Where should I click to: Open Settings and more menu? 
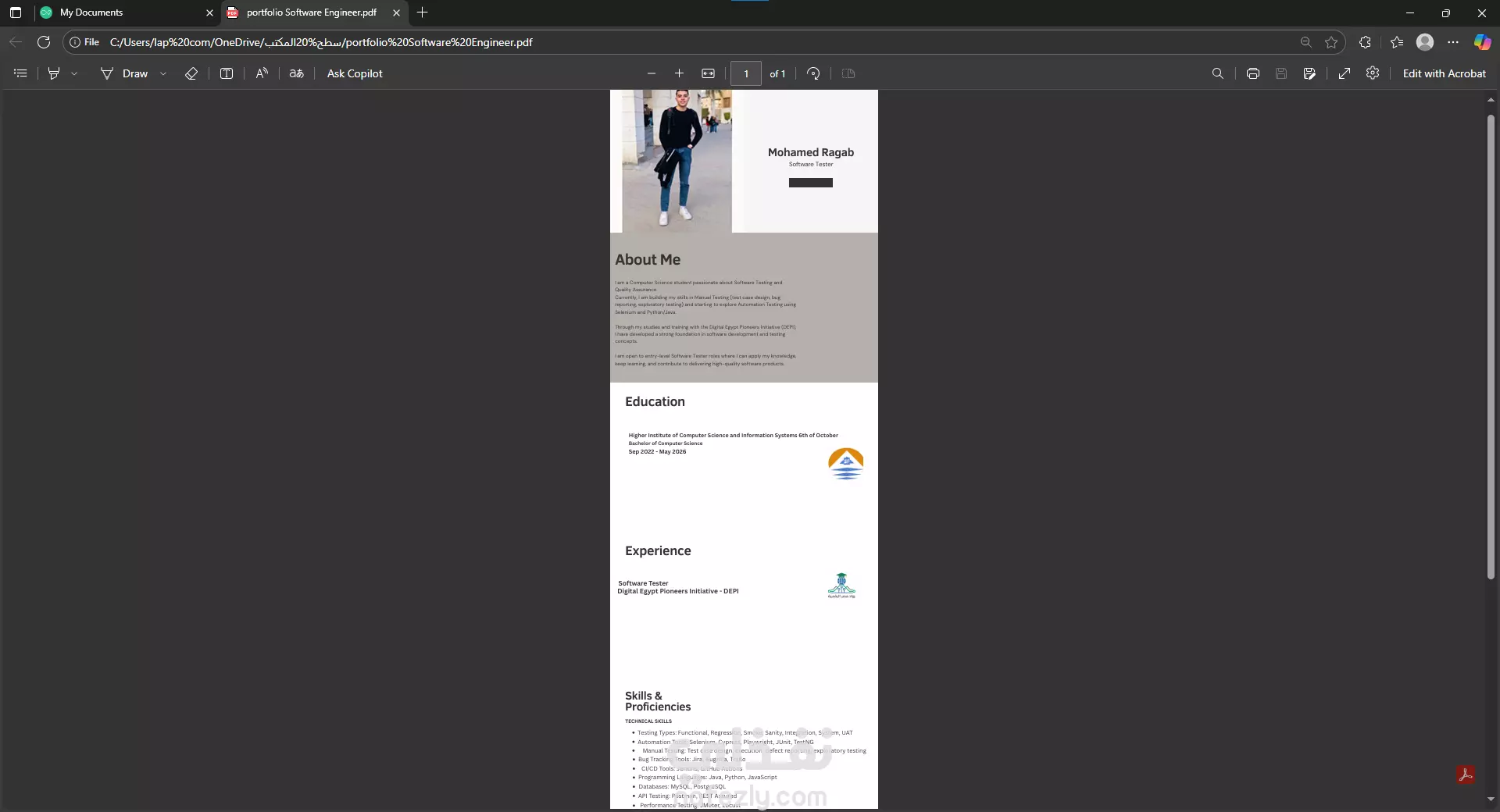point(1453,42)
